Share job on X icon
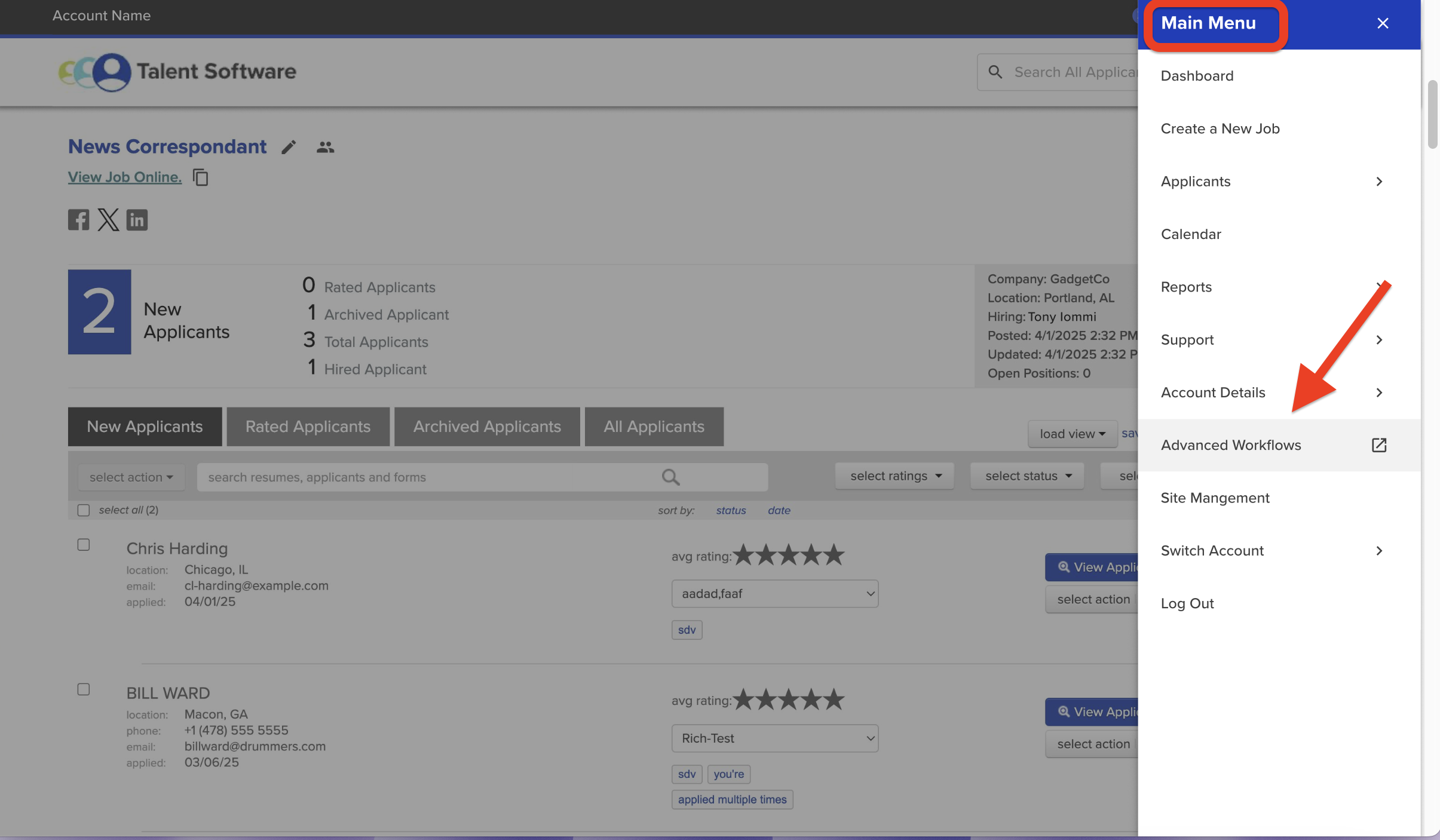Screen dimensions: 1440x840 click(x=108, y=220)
